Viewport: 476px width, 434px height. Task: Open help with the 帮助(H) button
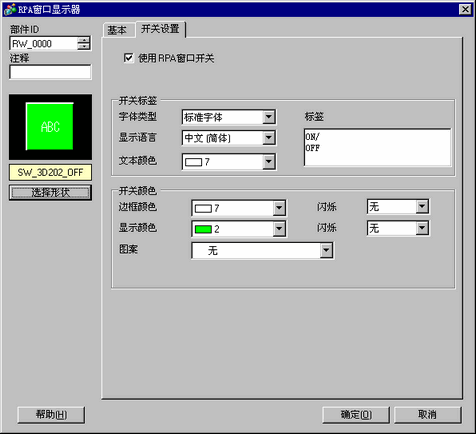tap(51, 415)
